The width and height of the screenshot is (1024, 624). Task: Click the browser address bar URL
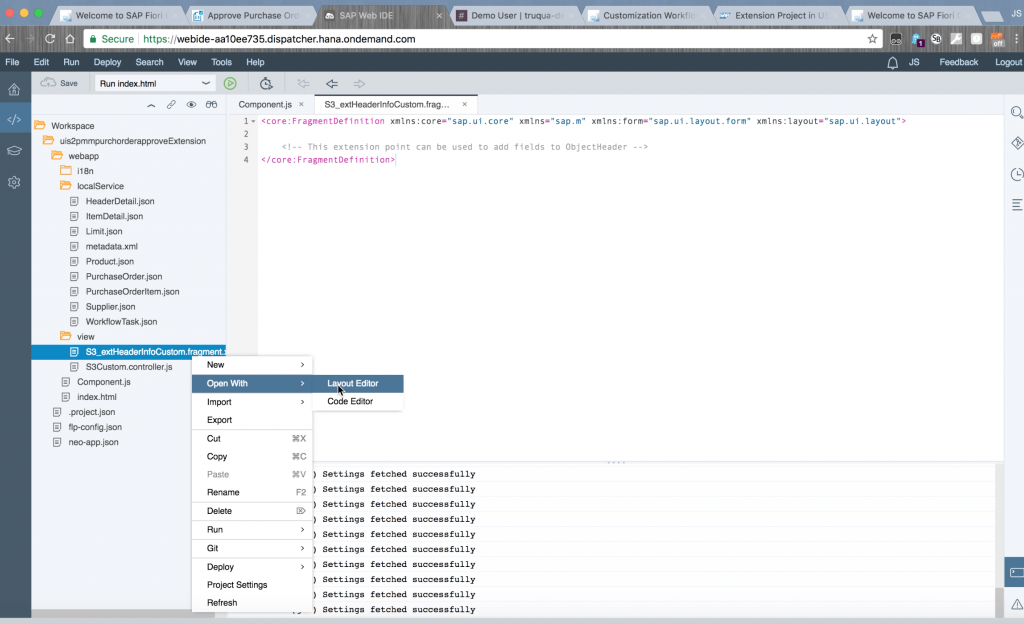(279, 39)
